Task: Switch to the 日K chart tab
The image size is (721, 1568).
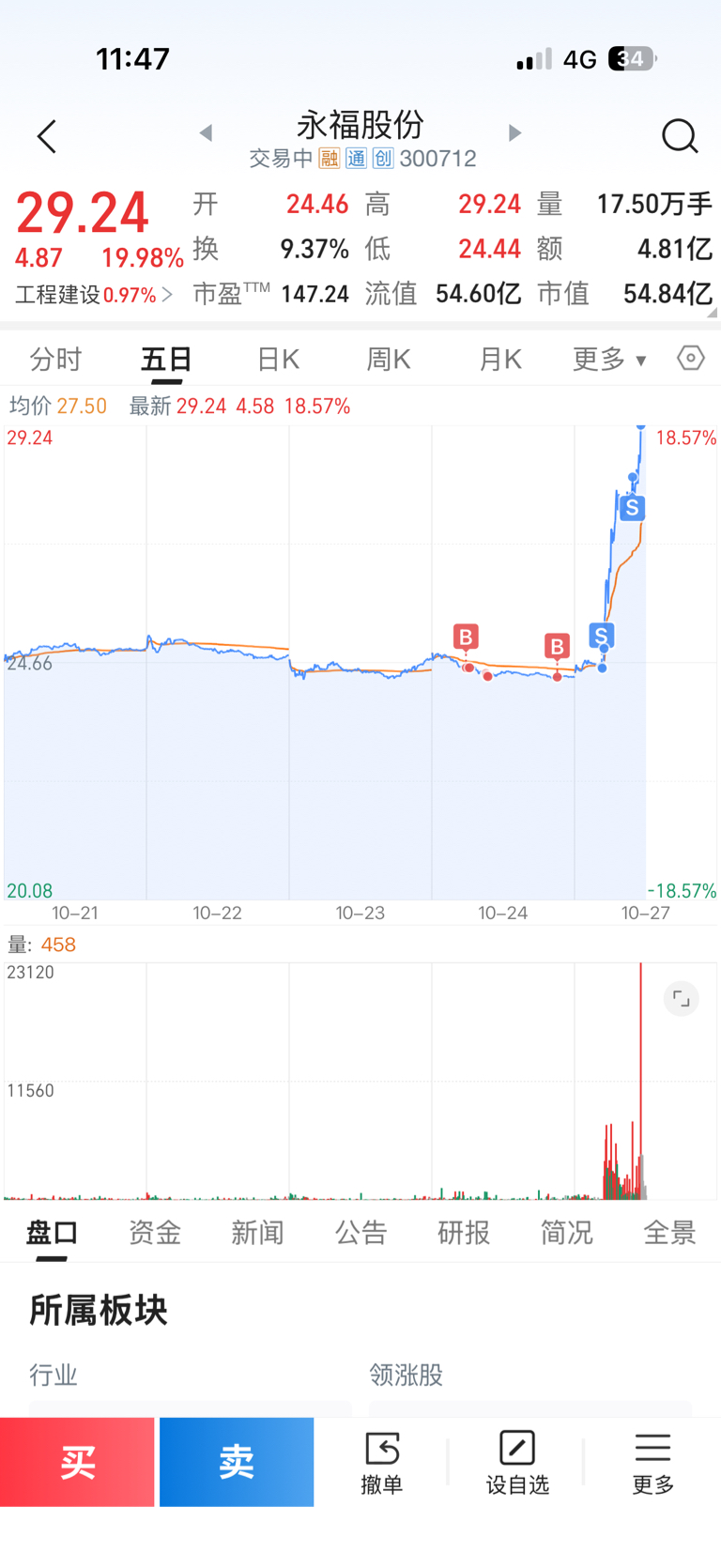Action: click(278, 359)
